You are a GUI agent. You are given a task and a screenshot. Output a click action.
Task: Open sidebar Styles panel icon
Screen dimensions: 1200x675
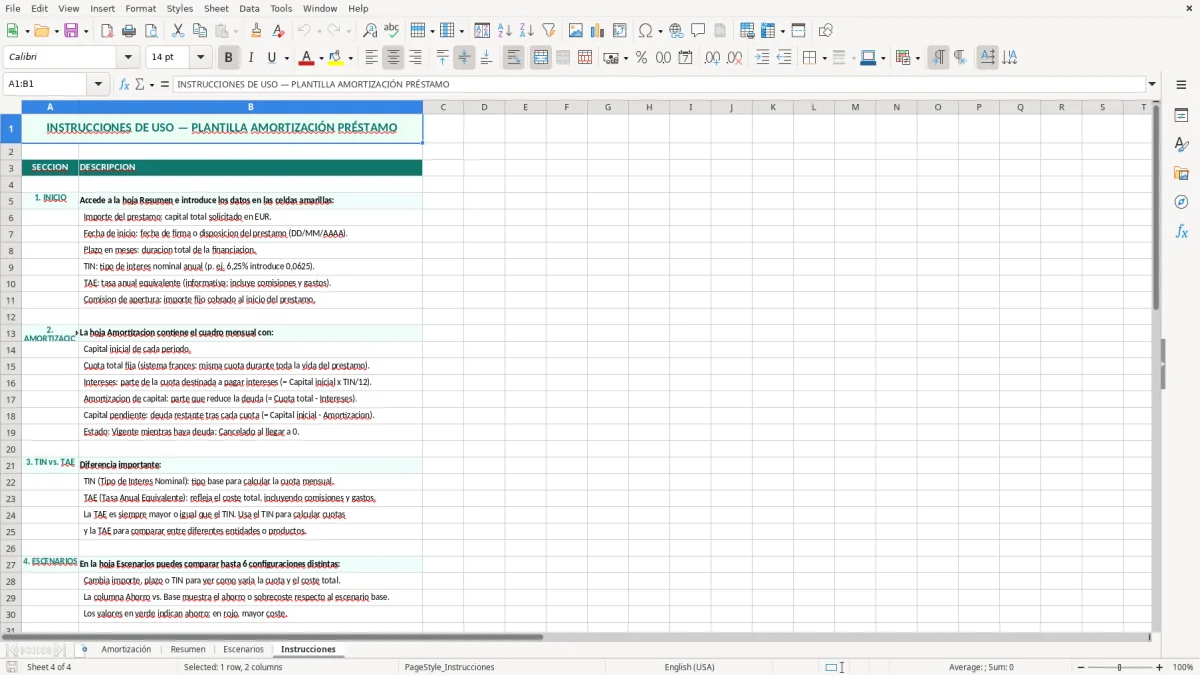click(1181, 145)
